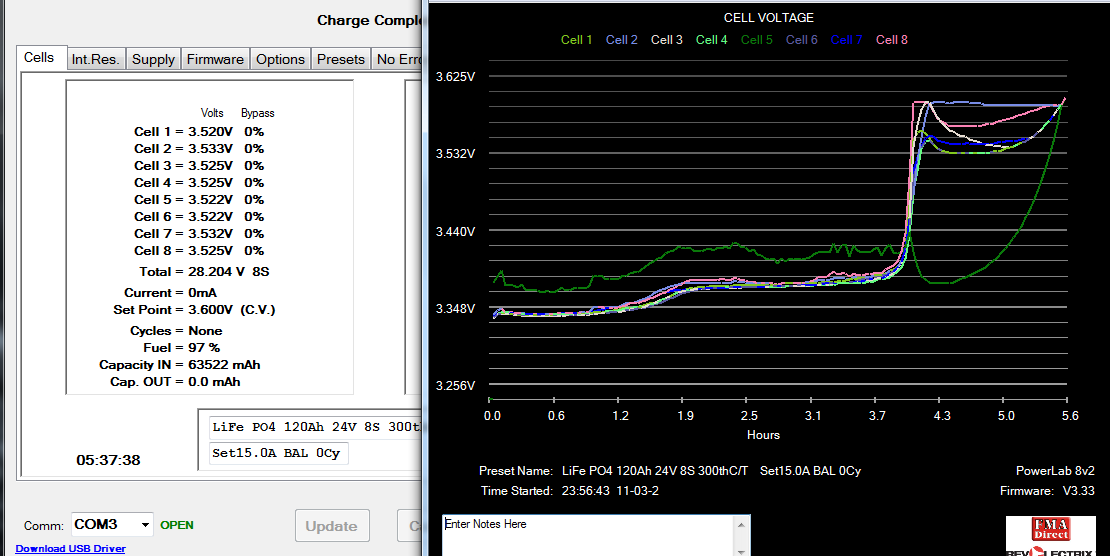This screenshot has width=1110, height=556.
Task: Click the Cell 5 legend entry
Action: 756,40
